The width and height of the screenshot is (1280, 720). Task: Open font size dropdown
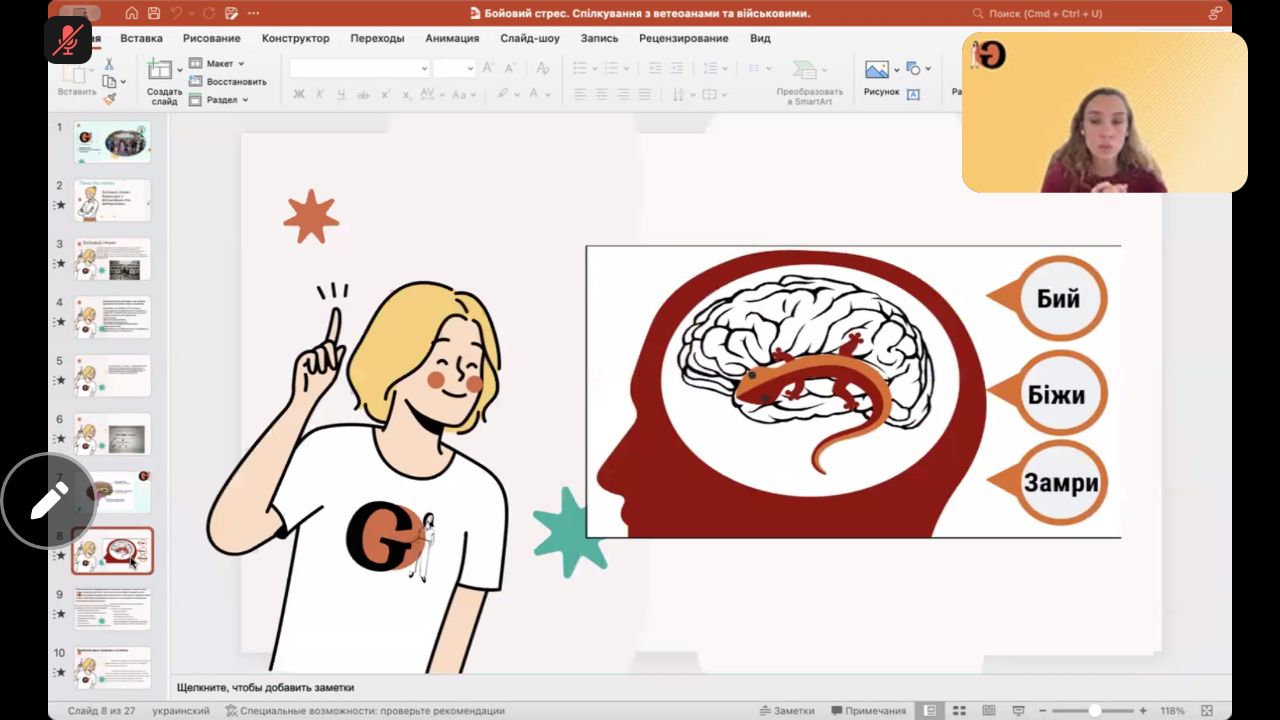pyautogui.click(x=469, y=68)
